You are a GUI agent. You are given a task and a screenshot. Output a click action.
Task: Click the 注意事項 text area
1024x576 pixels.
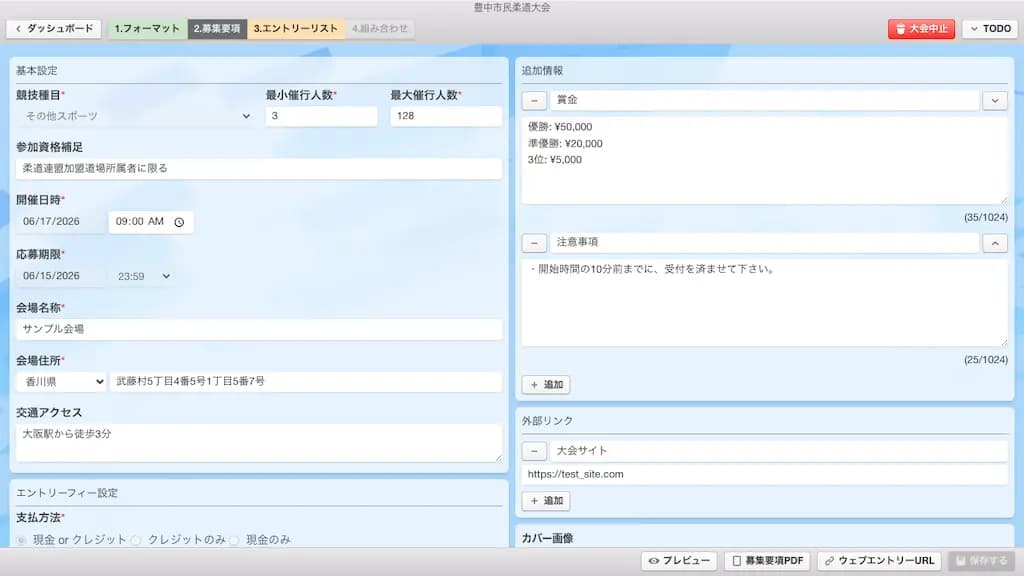pyautogui.click(x=764, y=303)
